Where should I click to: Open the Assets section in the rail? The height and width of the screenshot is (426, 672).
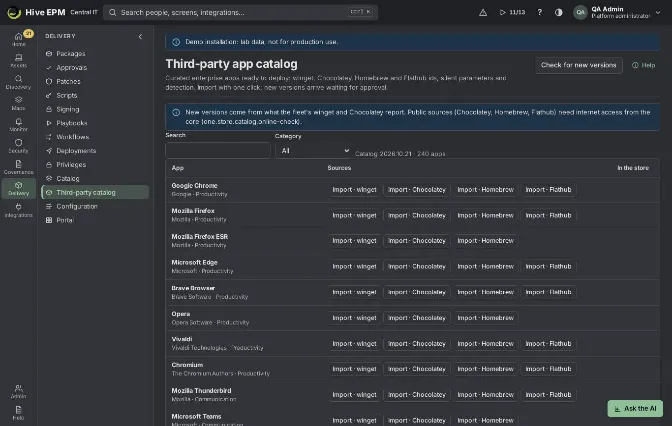click(18, 60)
